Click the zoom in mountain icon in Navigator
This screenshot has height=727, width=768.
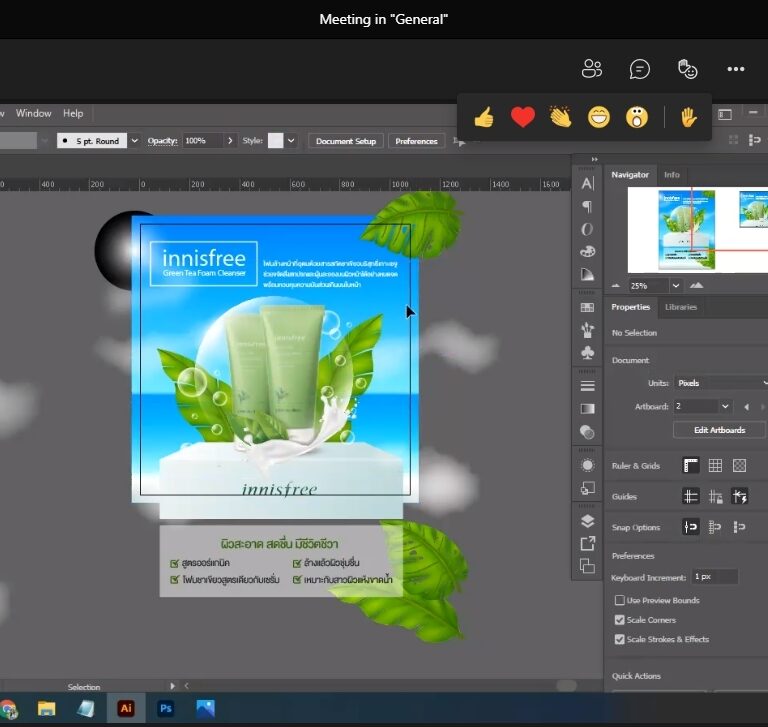(696, 285)
